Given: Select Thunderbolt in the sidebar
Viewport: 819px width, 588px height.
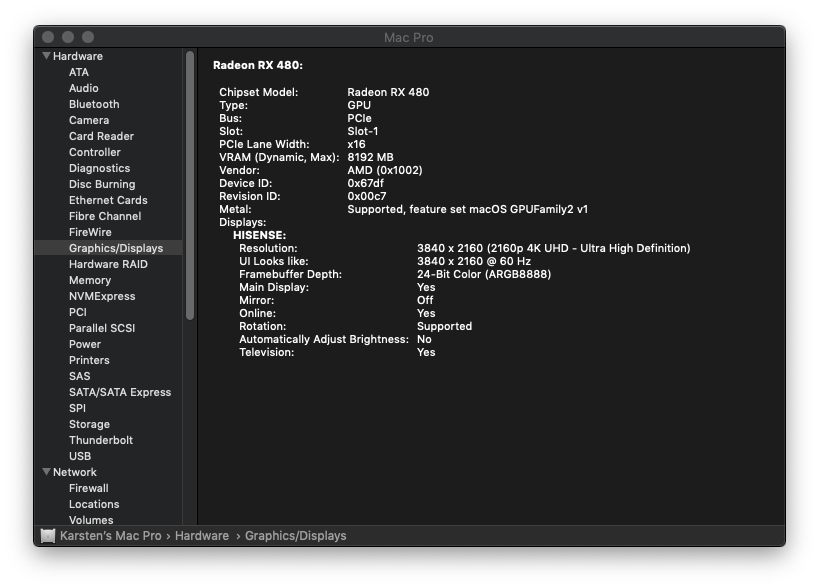Looking at the screenshot, I should tap(101, 440).
